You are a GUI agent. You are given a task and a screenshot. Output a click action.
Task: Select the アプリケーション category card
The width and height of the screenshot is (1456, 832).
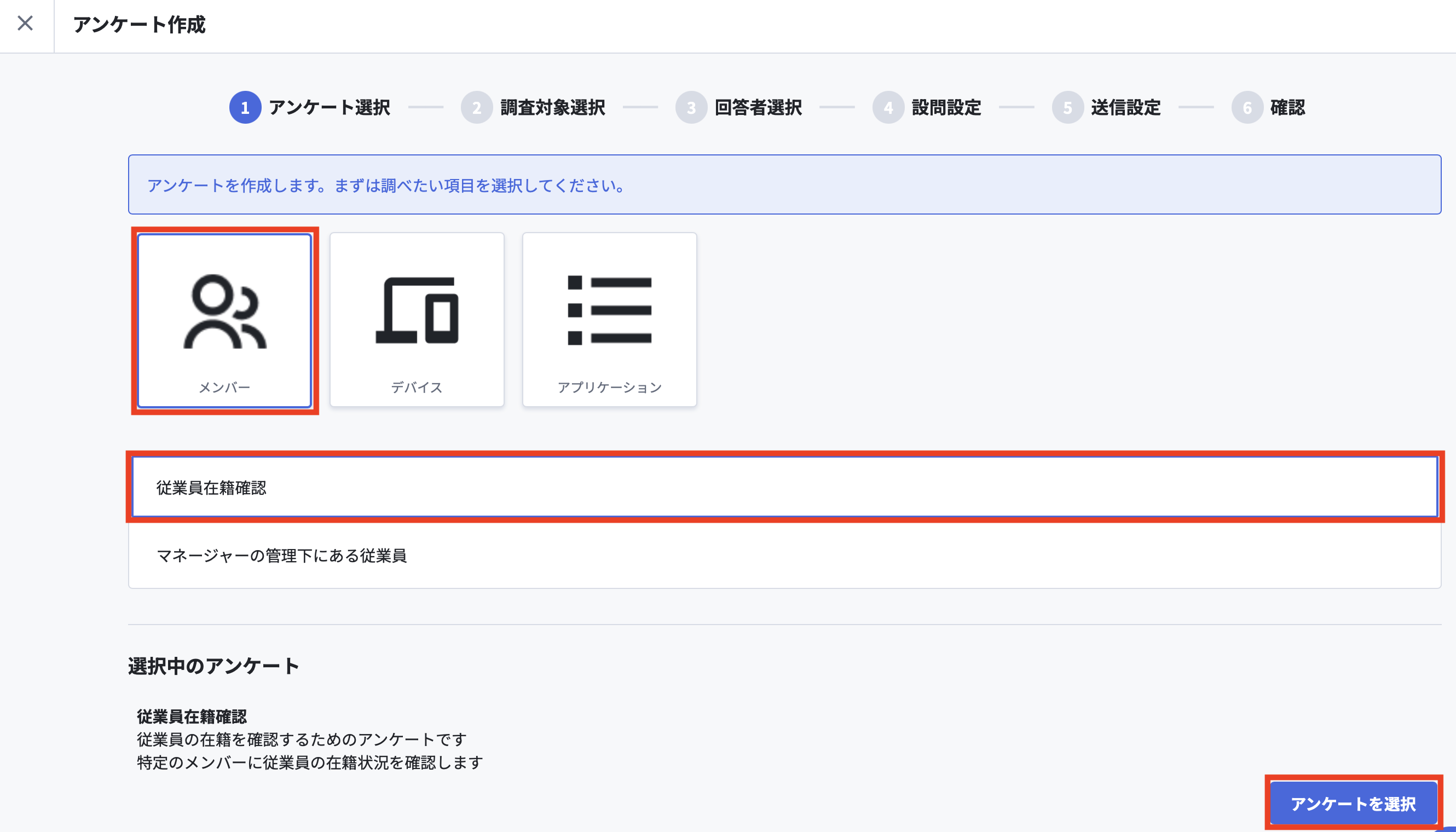point(609,320)
